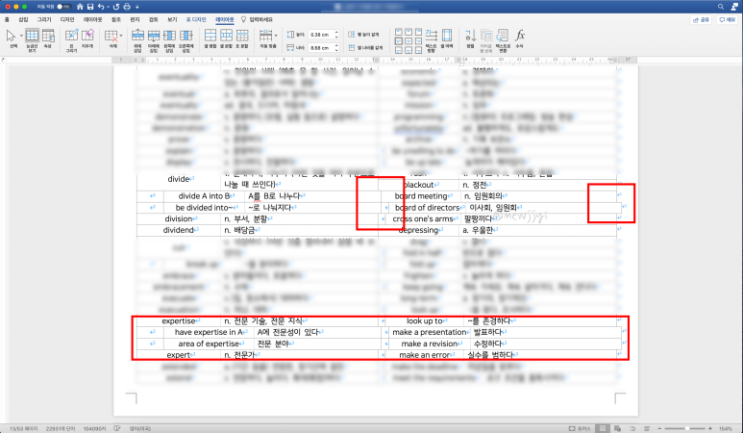Select the table Eraser tool
Image resolution: width=743 pixels, height=433 pixels.
pos(88,36)
